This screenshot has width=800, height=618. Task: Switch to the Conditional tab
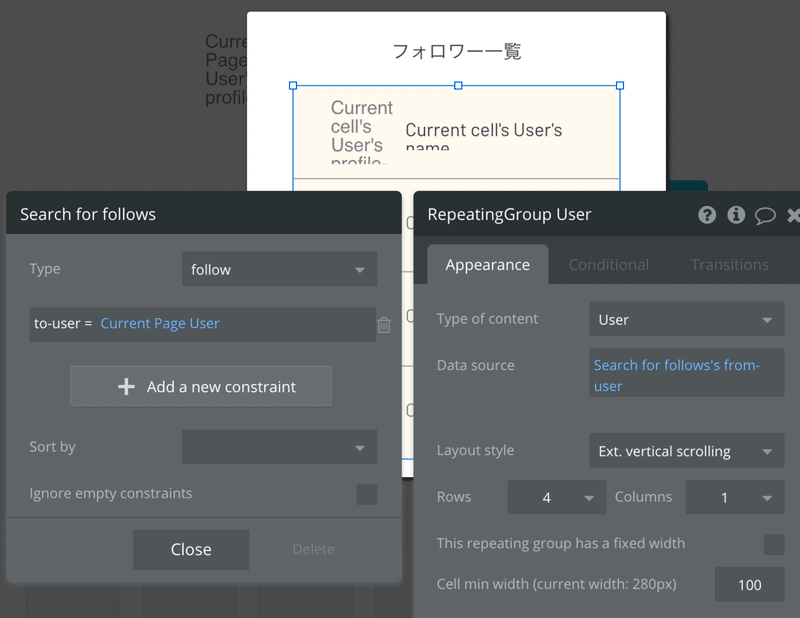pyautogui.click(x=609, y=265)
